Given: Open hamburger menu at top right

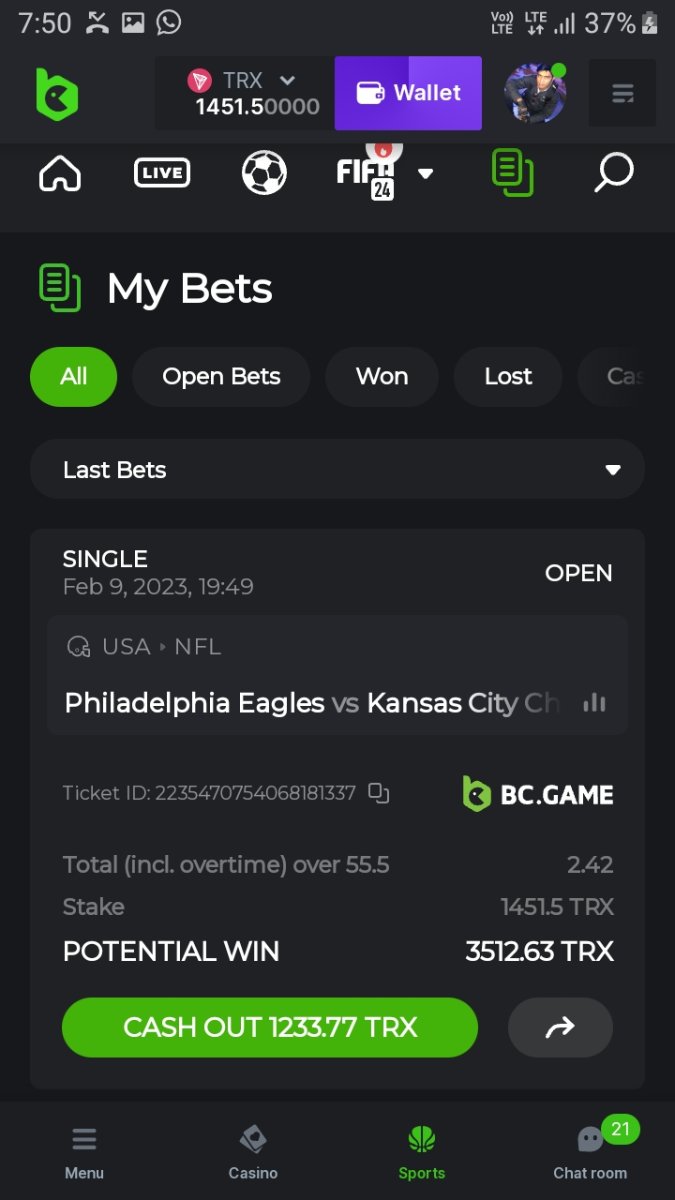Looking at the screenshot, I should pyautogui.click(x=622, y=94).
